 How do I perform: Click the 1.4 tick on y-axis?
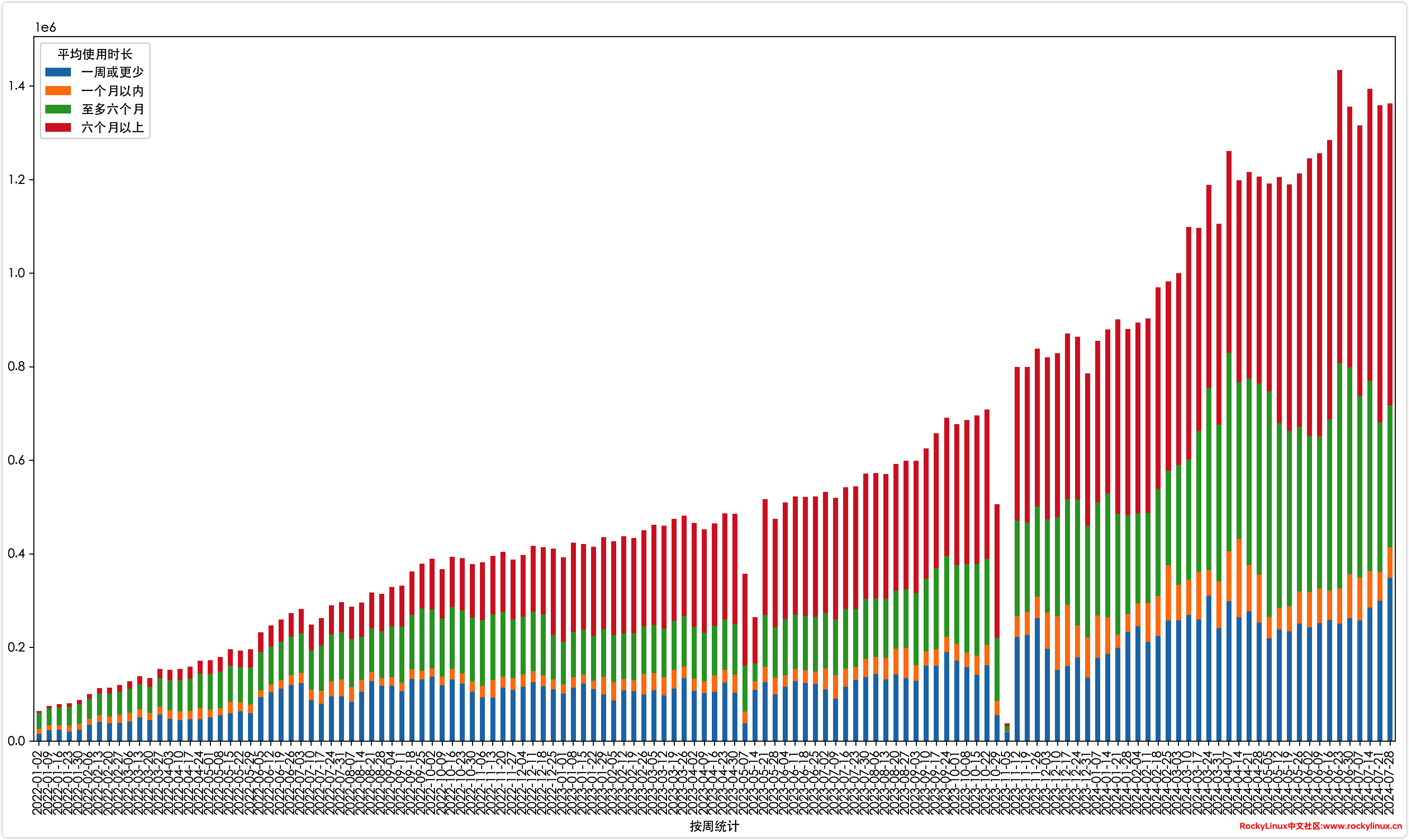(16, 86)
